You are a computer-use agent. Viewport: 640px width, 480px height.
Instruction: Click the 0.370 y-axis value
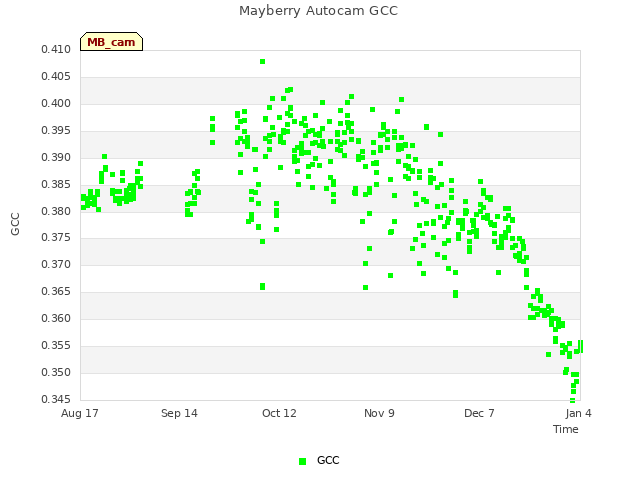click(x=56, y=264)
